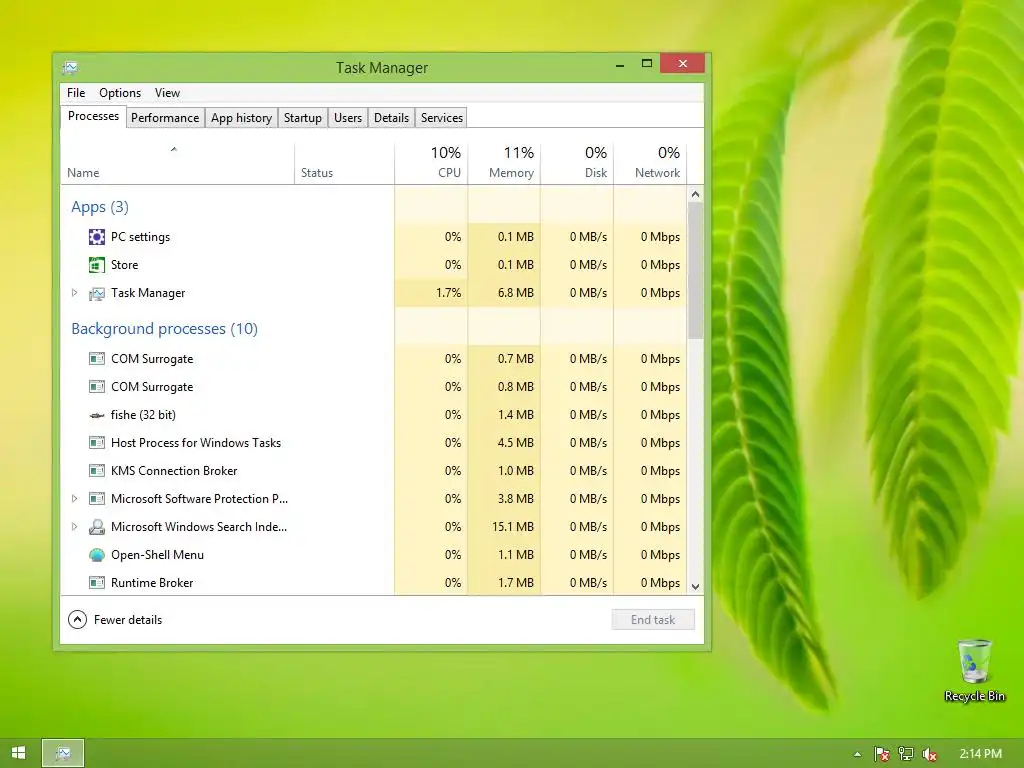
Task: Switch to the Performance tab
Action: pyautogui.click(x=165, y=118)
